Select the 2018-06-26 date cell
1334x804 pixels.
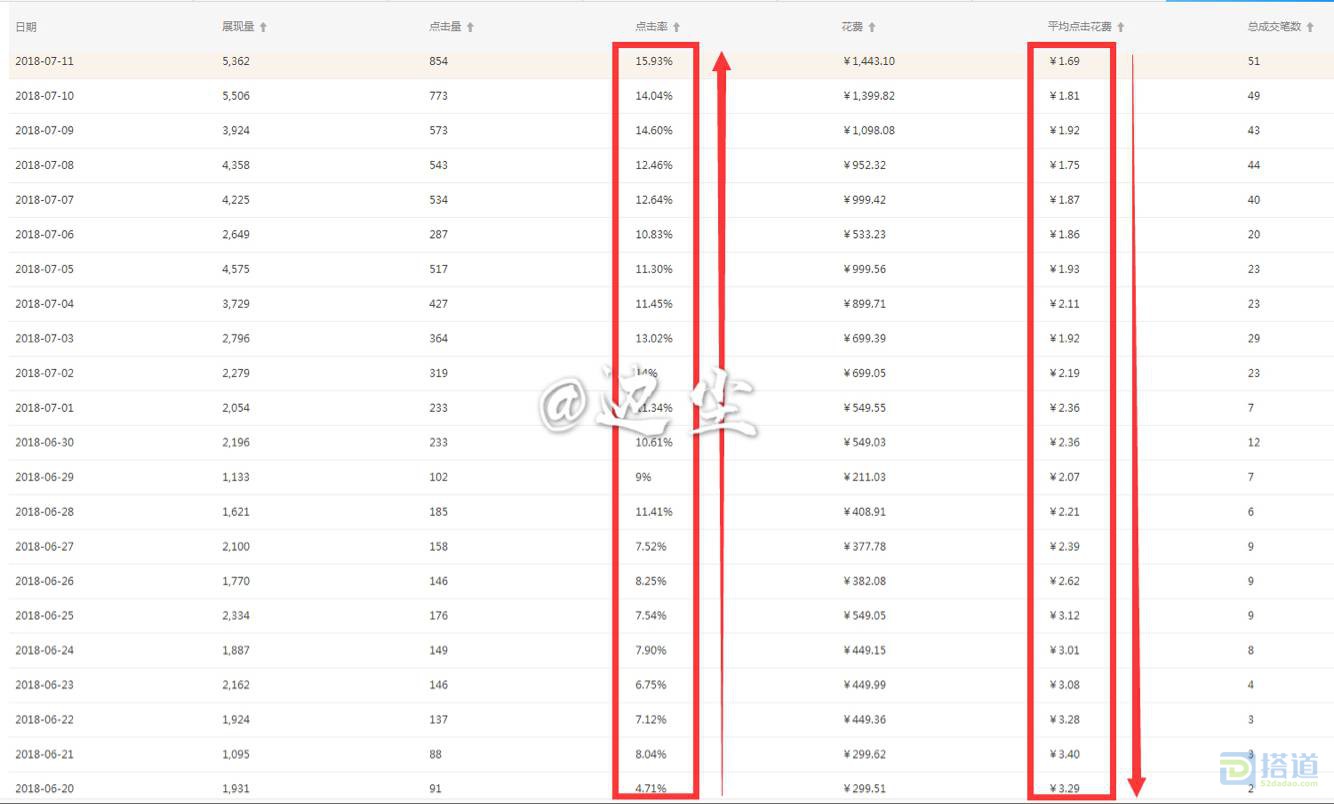click(x=44, y=581)
